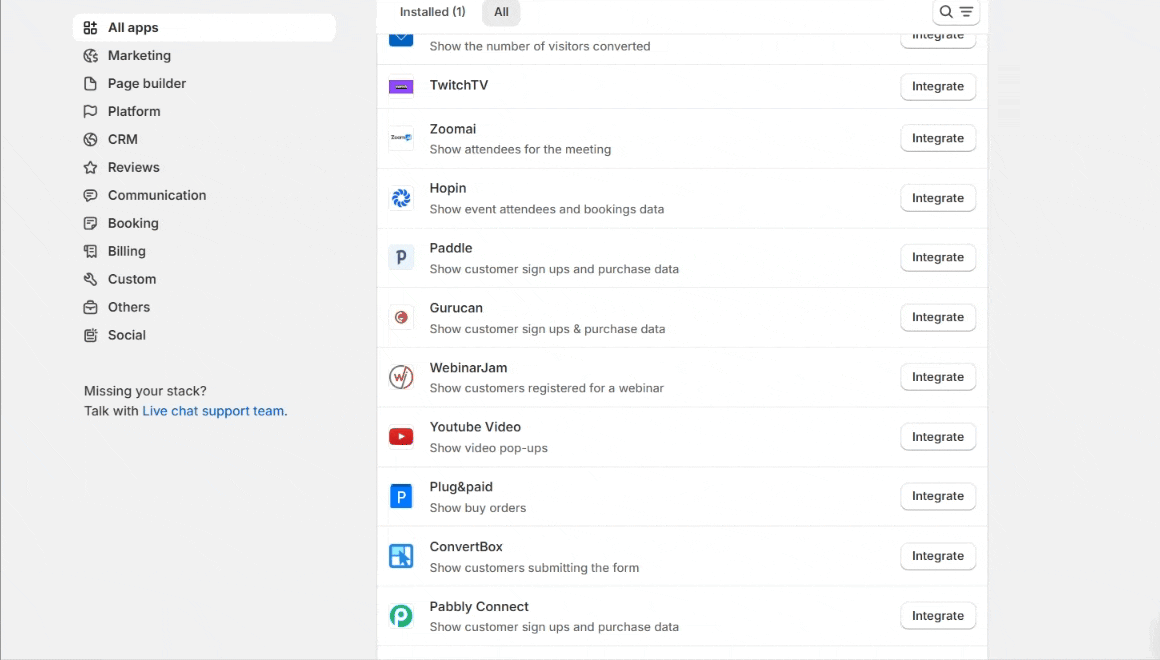Image resolution: width=1160 pixels, height=660 pixels.
Task: Click the Custom wrench icon
Action: pyautogui.click(x=90, y=279)
